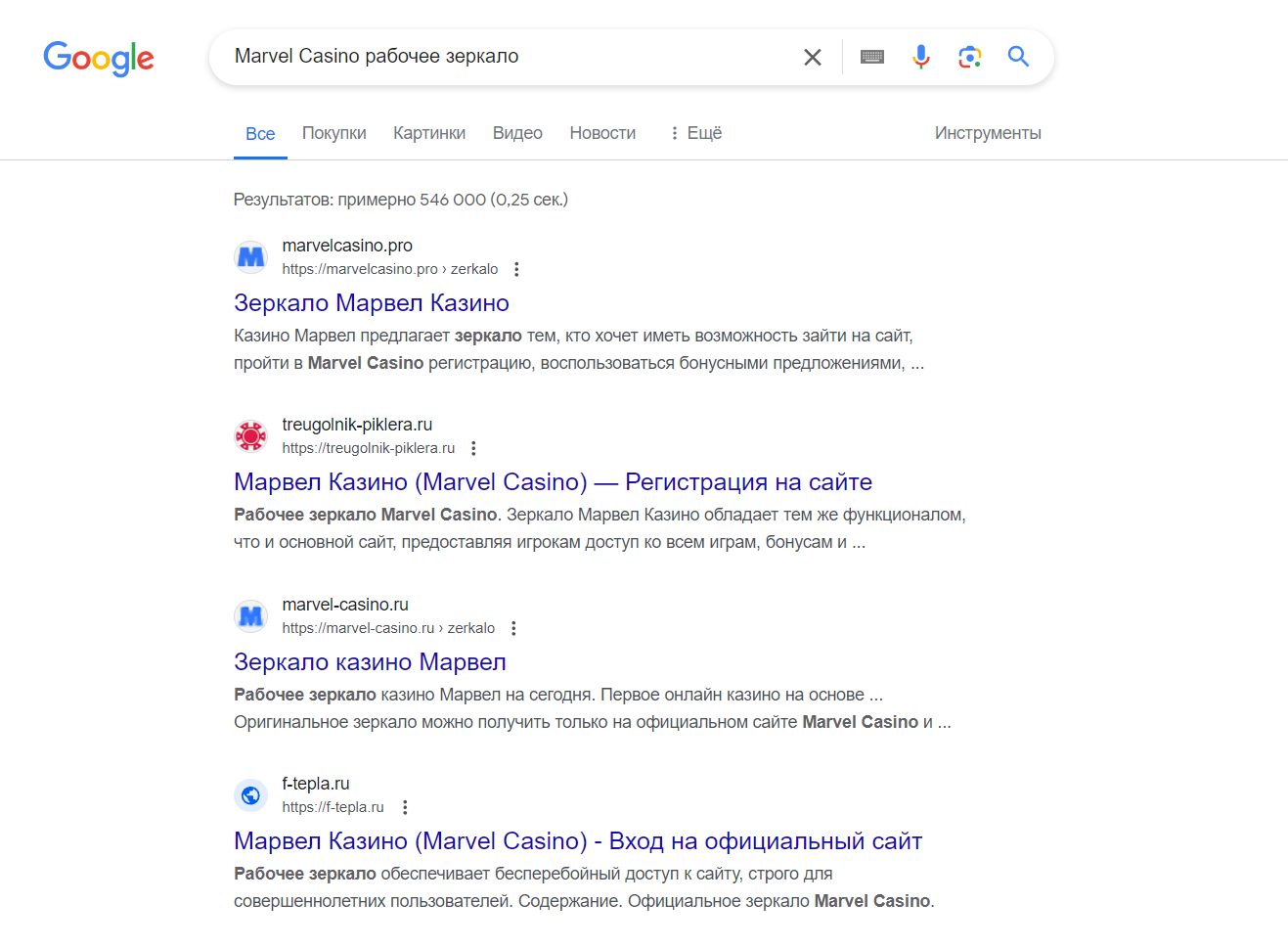Viewport: 1288px width, 948px height.
Task: Expand the Ещё more-filters menu
Action: 695,133
